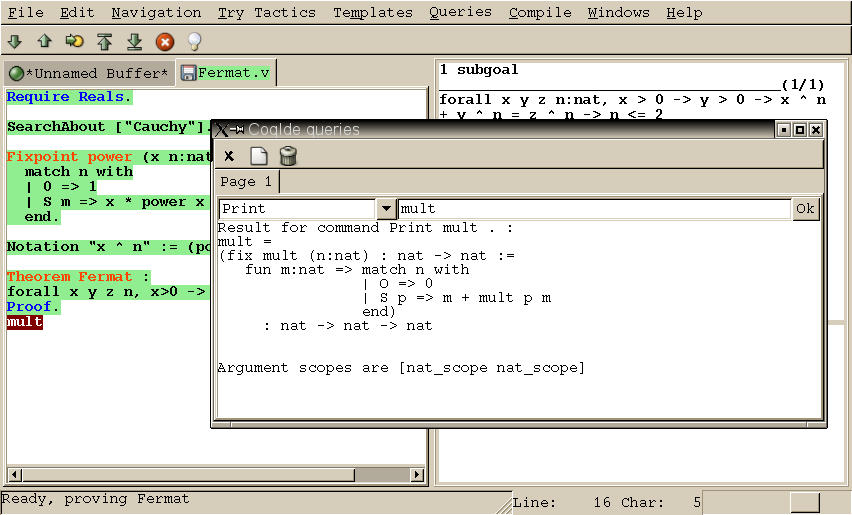Click the restart-to-top arrow icon
The image size is (852, 515).
(104, 42)
